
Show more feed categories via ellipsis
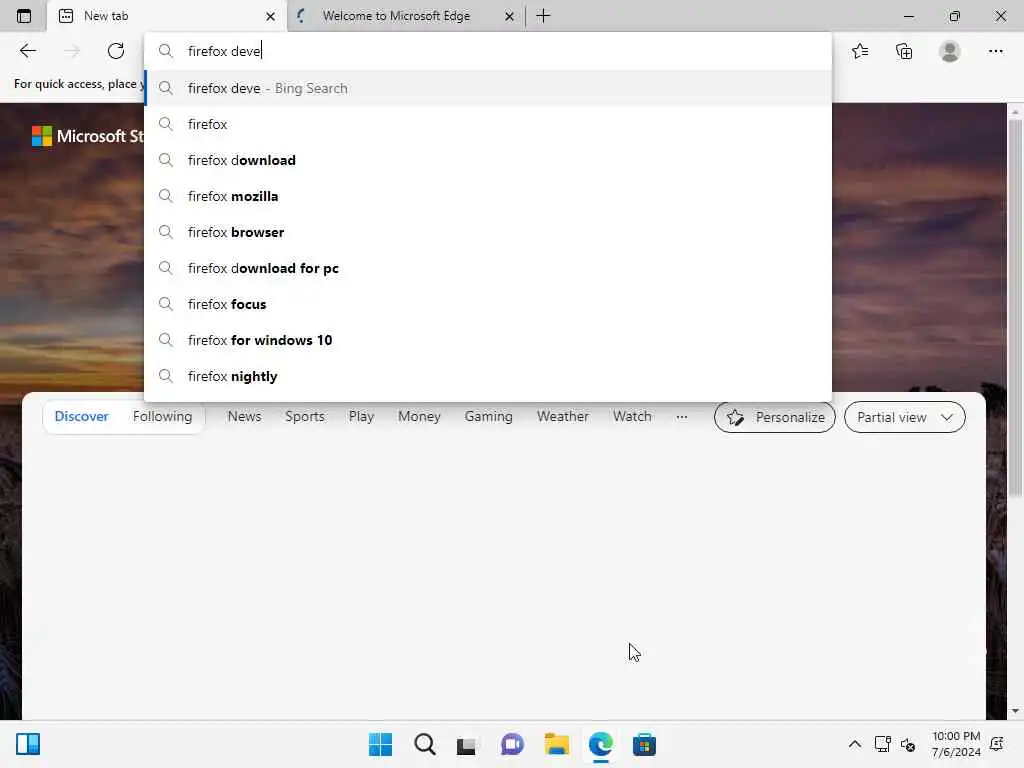click(682, 417)
